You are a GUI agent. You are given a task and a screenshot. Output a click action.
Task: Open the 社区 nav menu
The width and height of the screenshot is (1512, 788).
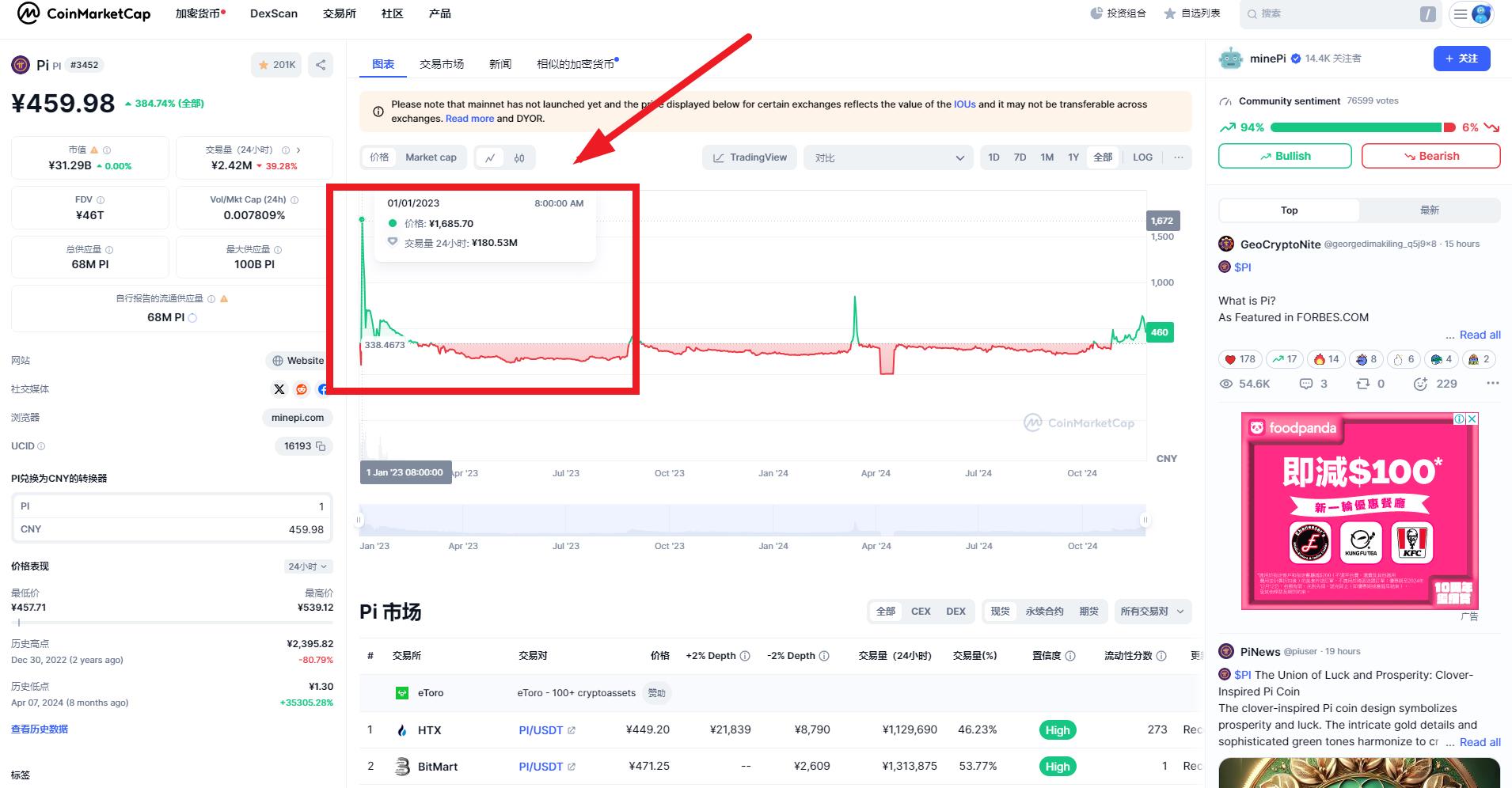[392, 13]
